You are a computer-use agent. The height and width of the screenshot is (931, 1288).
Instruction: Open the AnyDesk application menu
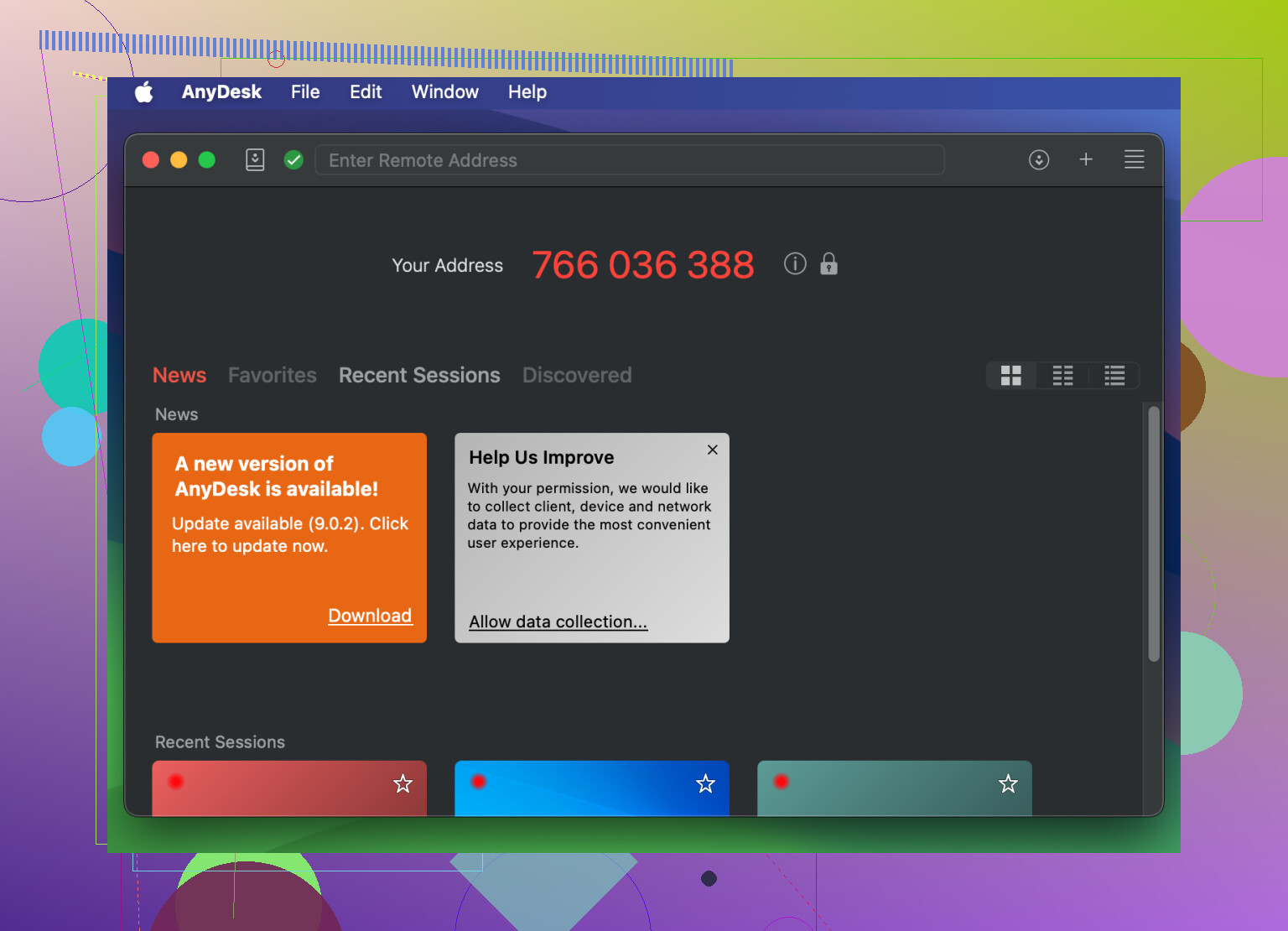click(x=221, y=92)
